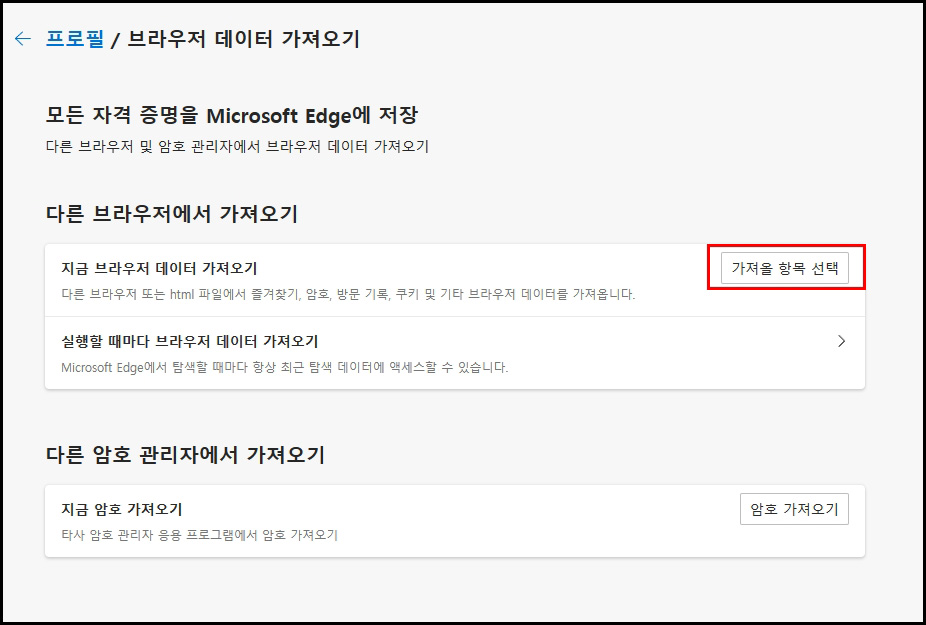Open the 프로필 breadcrumb link
The width and height of the screenshot is (926, 625).
[75, 39]
